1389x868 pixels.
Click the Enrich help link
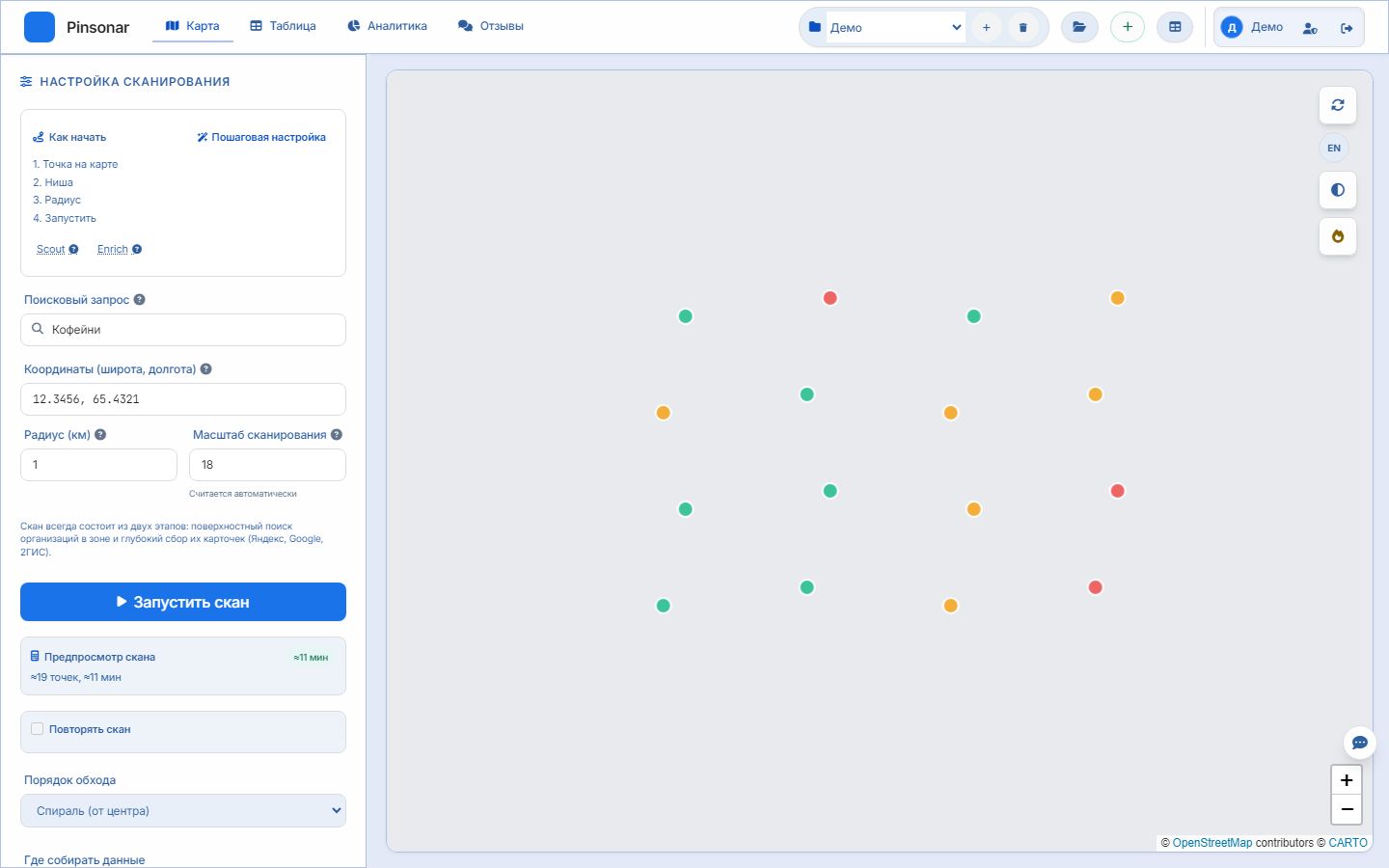pyautogui.click(x=120, y=249)
